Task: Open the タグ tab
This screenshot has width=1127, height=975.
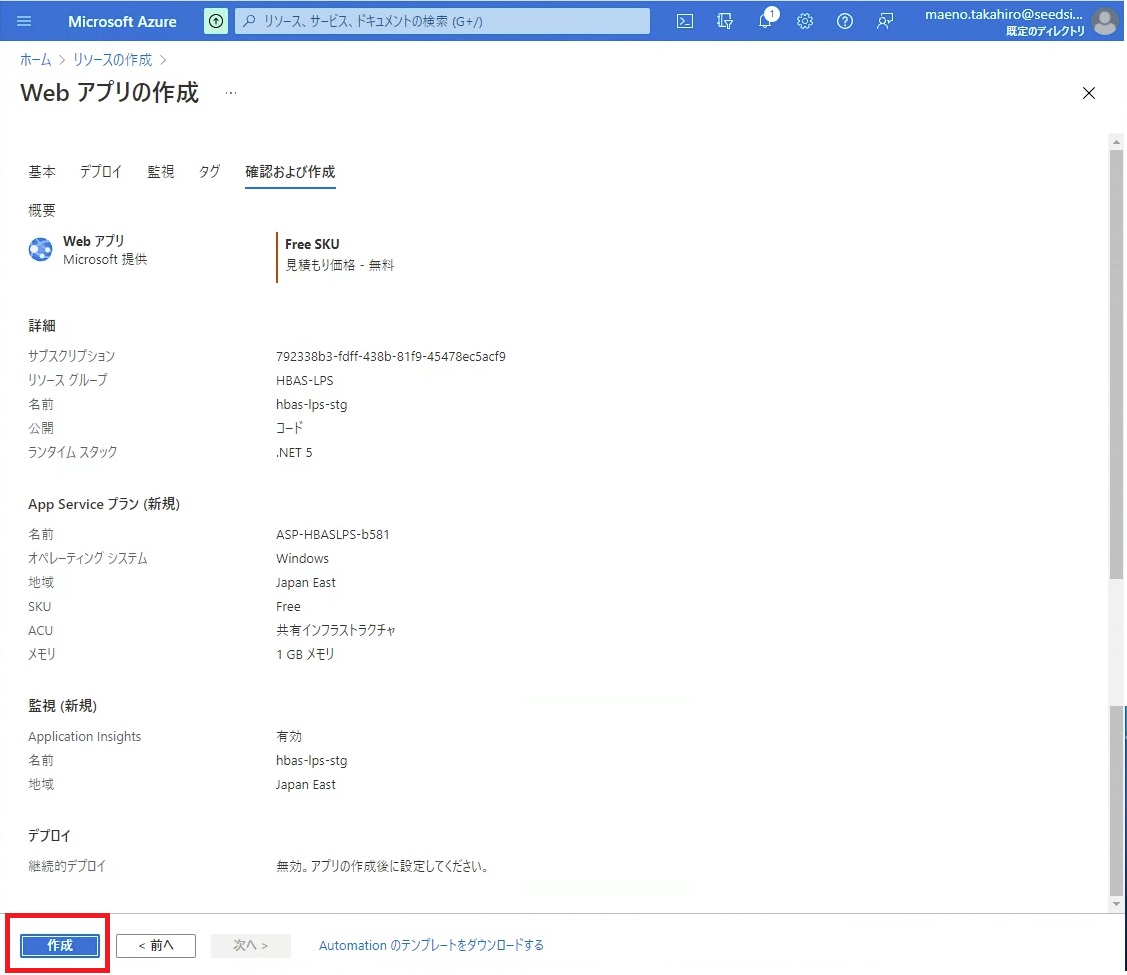Action: 209,172
